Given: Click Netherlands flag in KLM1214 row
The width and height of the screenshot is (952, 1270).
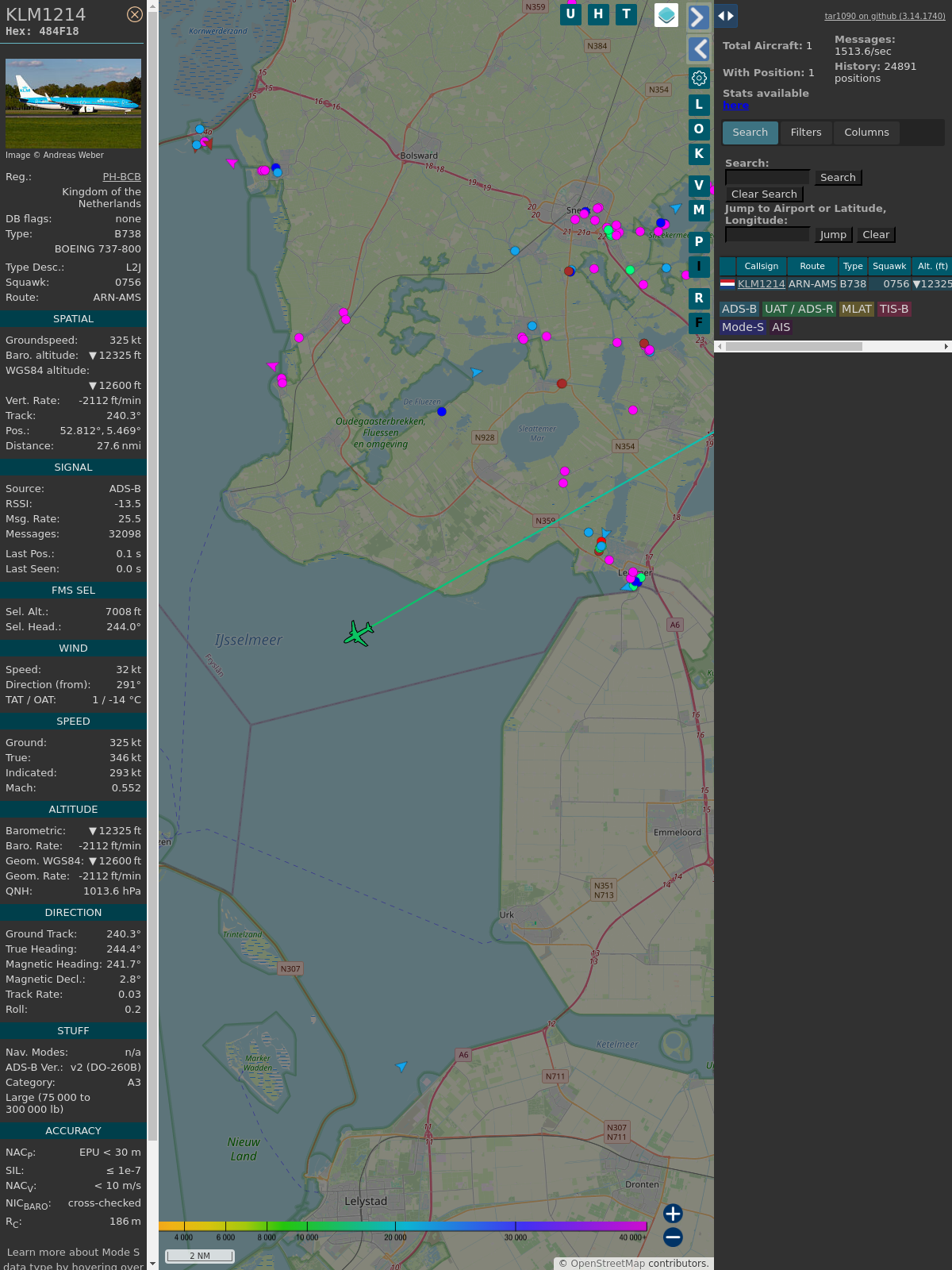Looking at the screenshot, I should [x=727, y=283].
